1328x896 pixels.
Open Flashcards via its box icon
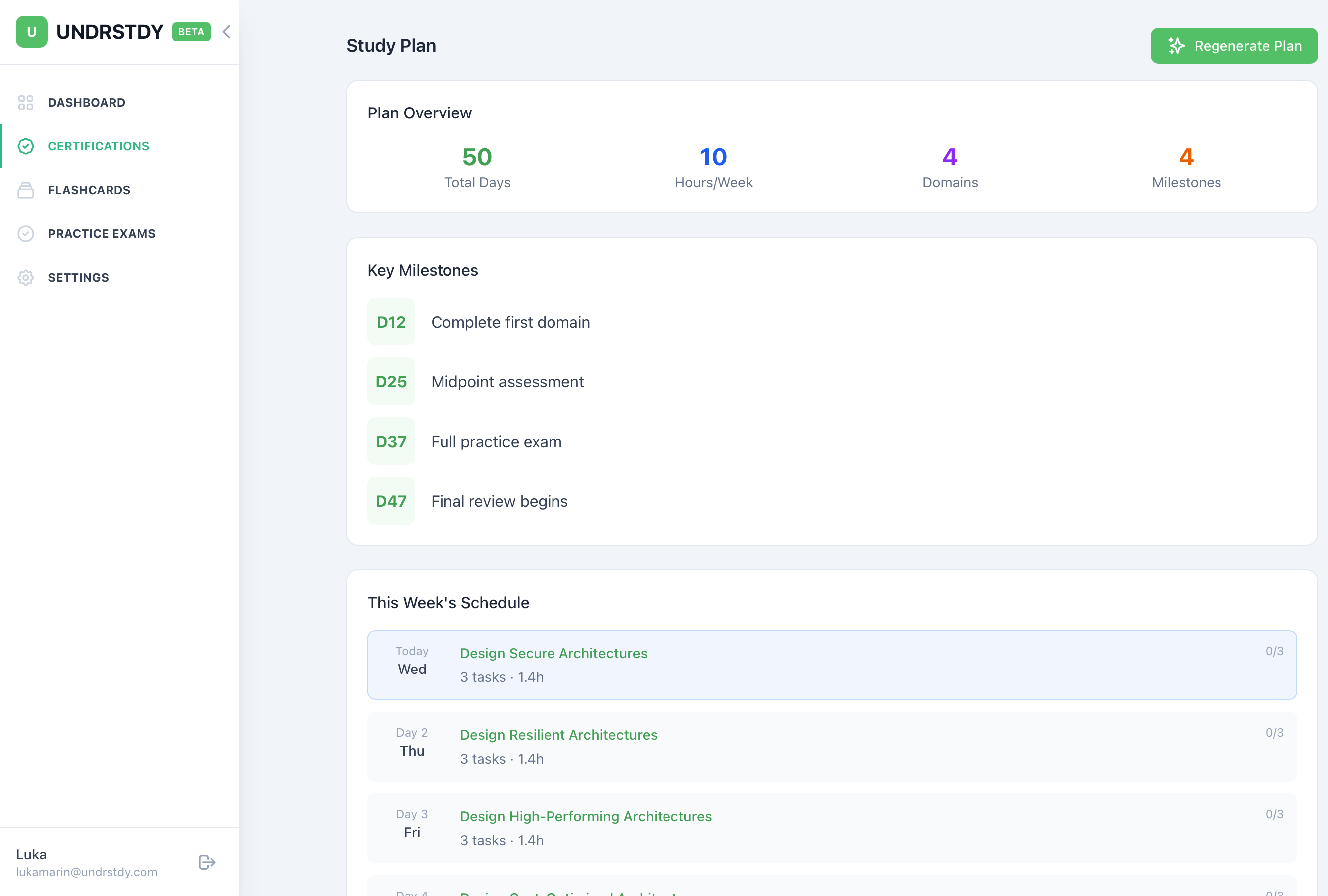pos(26,190)
